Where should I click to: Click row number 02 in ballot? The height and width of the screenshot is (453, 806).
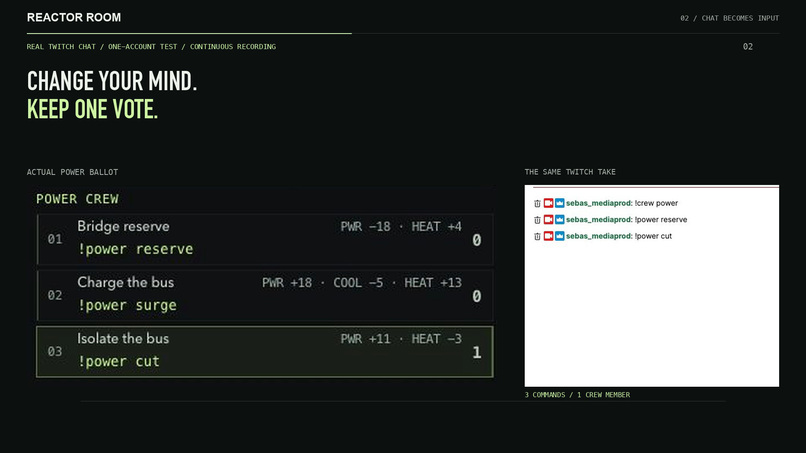tap(55, 295)
